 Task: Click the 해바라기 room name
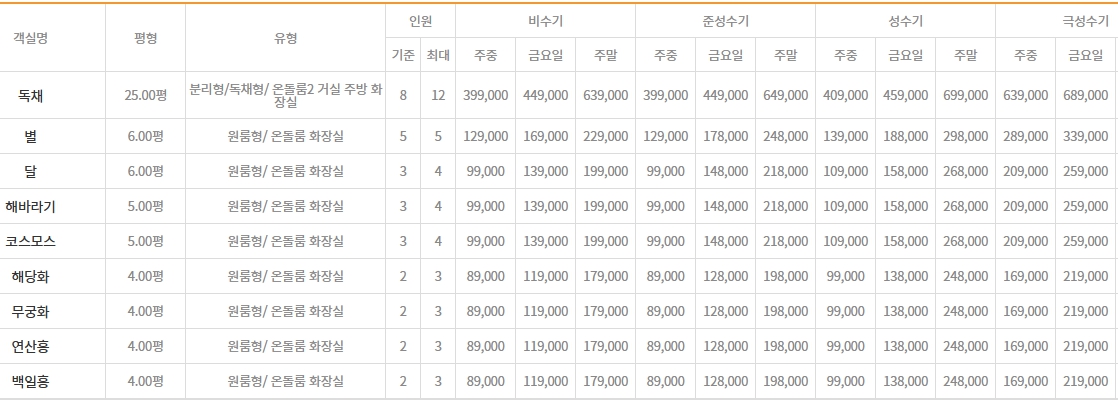coord(31,207)
